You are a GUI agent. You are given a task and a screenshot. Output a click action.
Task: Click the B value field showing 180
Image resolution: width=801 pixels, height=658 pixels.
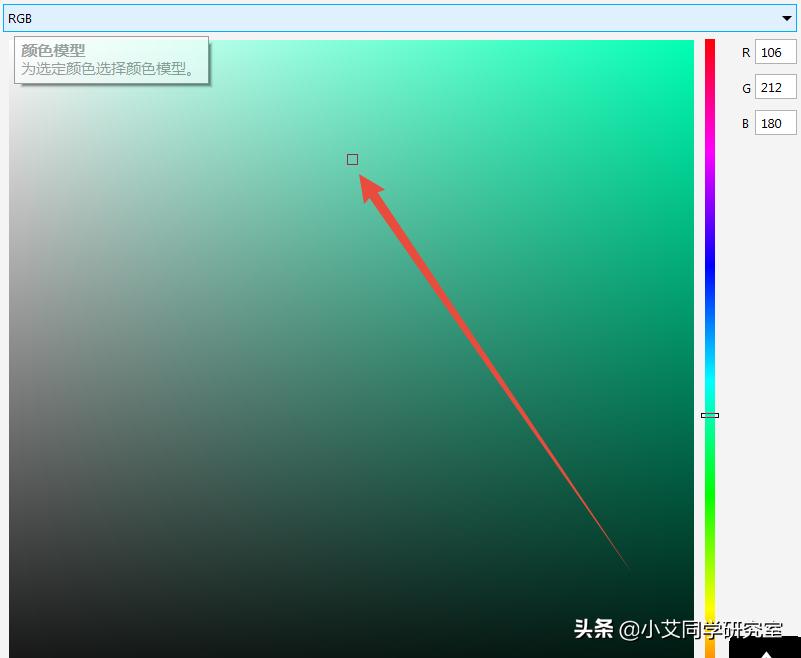click(775, 123)
